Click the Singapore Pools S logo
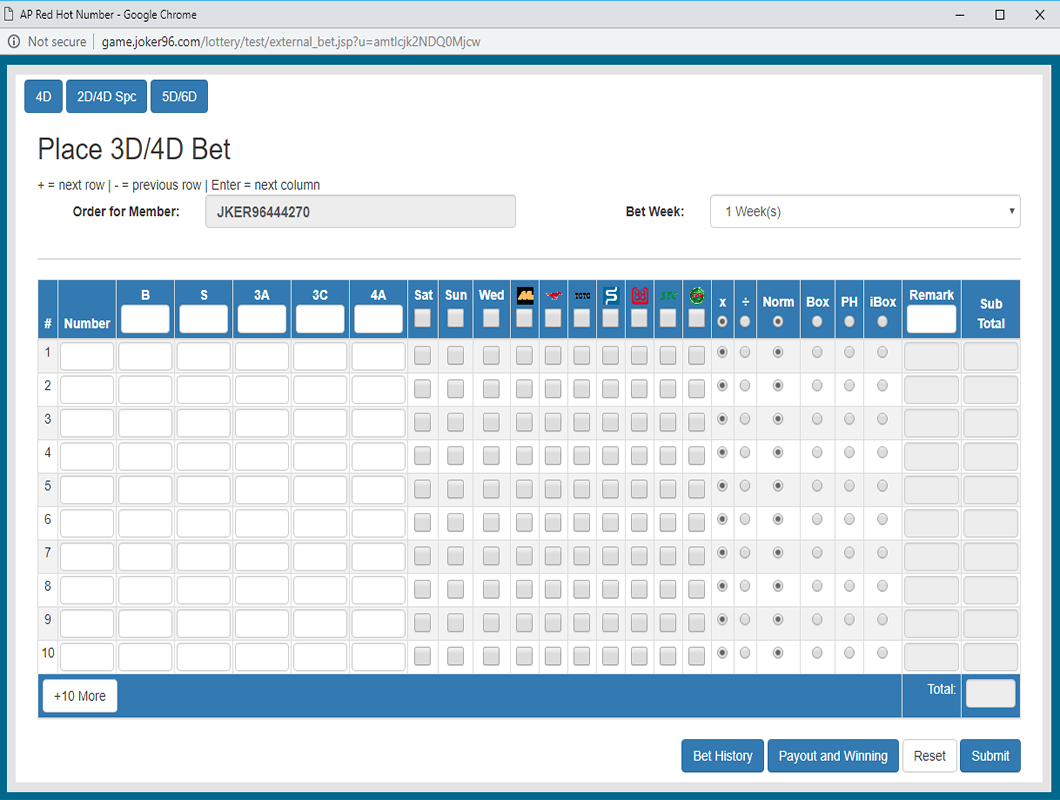The height and width of the screenshot is (800, 1060). [x=611, y=296]
